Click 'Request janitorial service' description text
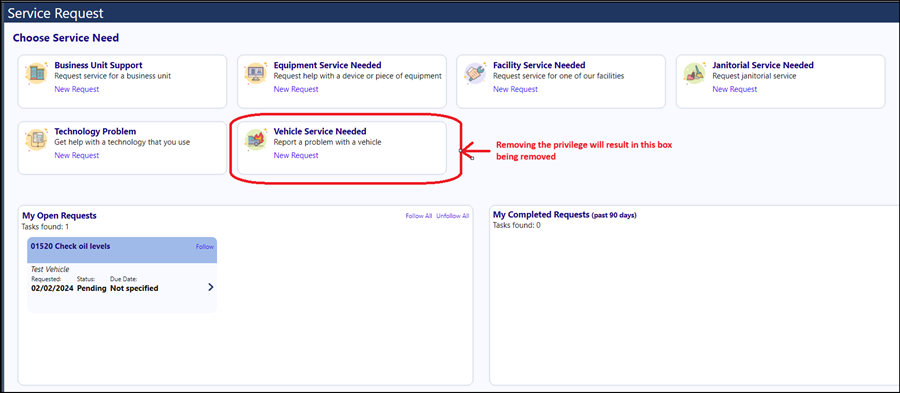The height and width of the screenshot is (393, 900). [x=754, y=76]
